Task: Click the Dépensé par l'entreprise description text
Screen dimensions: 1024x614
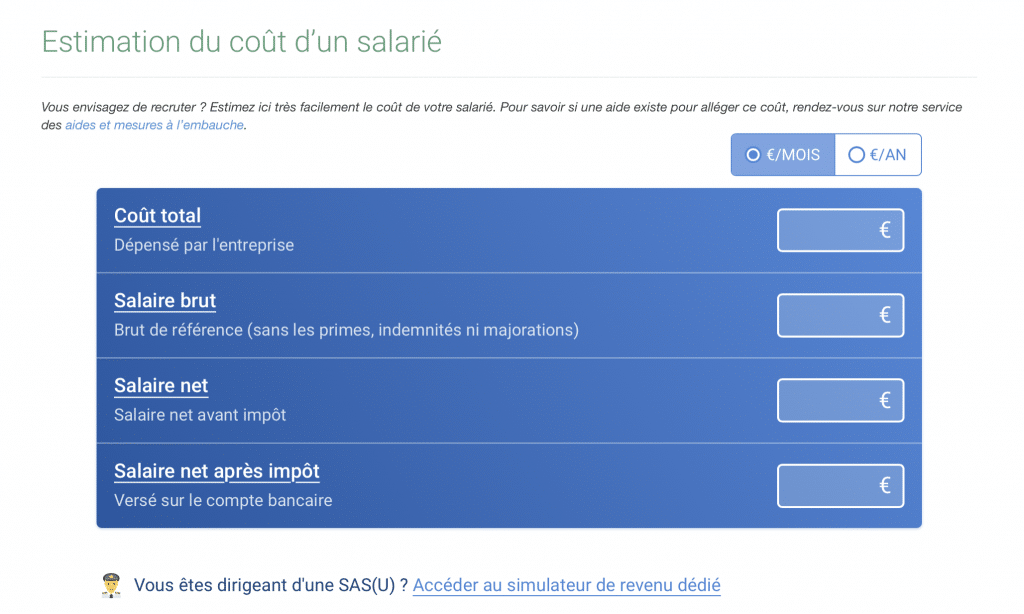Action: click(x=204, y=245)
